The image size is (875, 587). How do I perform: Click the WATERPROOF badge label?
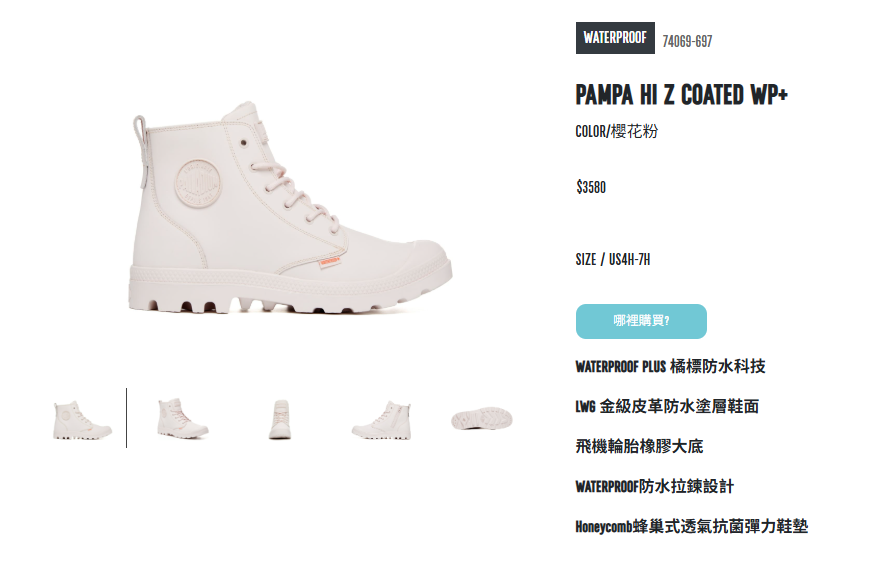tap(615, 38)
